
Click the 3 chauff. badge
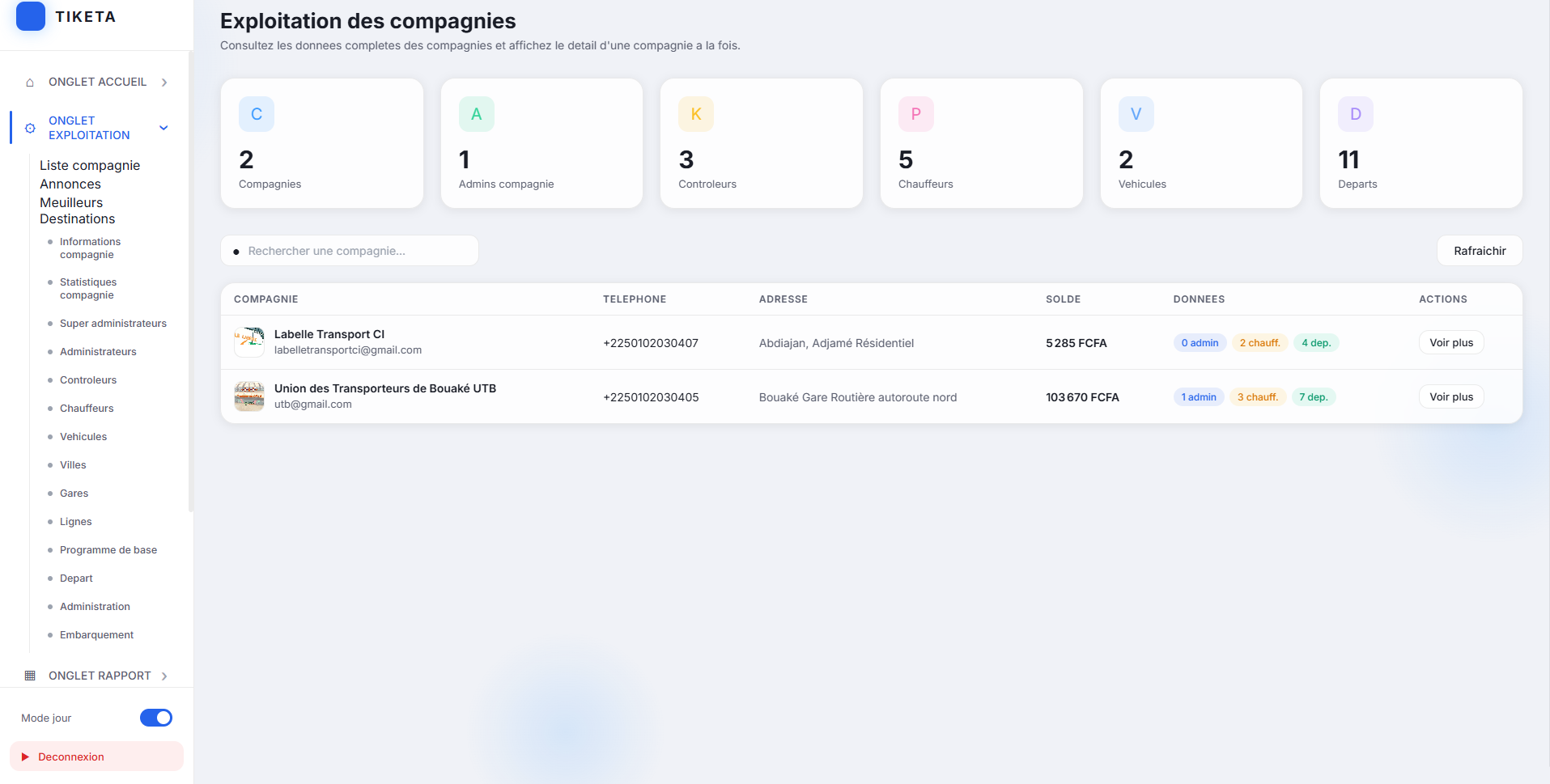[1258, 397]
